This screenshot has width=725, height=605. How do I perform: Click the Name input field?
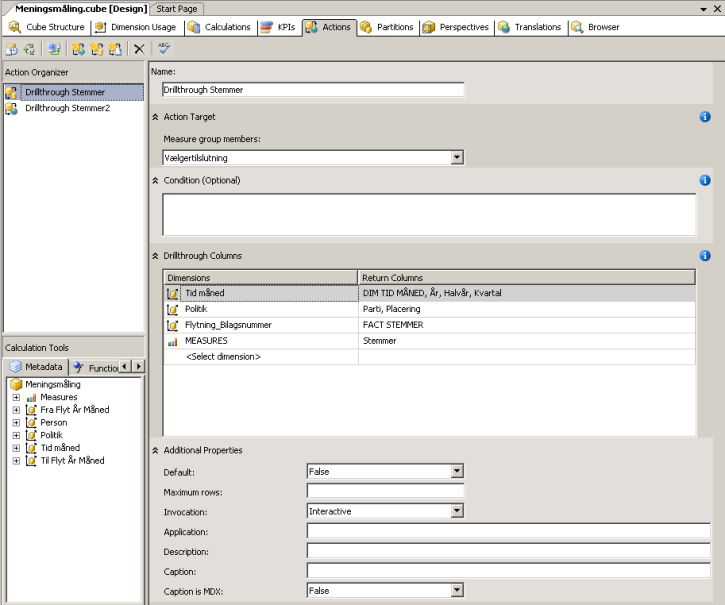coord(313,90)
